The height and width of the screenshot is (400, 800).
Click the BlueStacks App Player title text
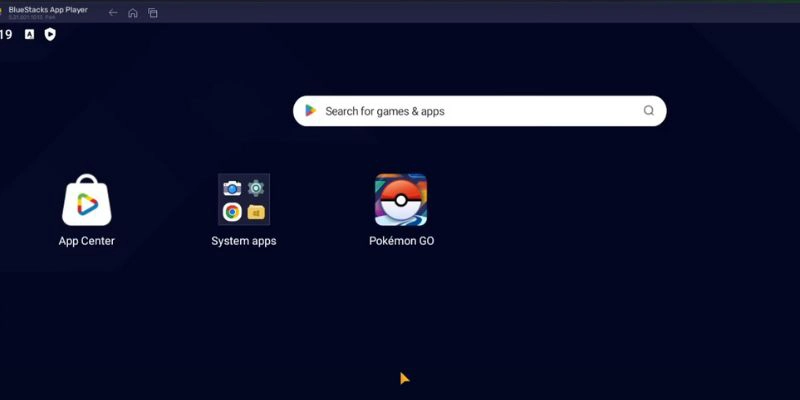(50, 10)
